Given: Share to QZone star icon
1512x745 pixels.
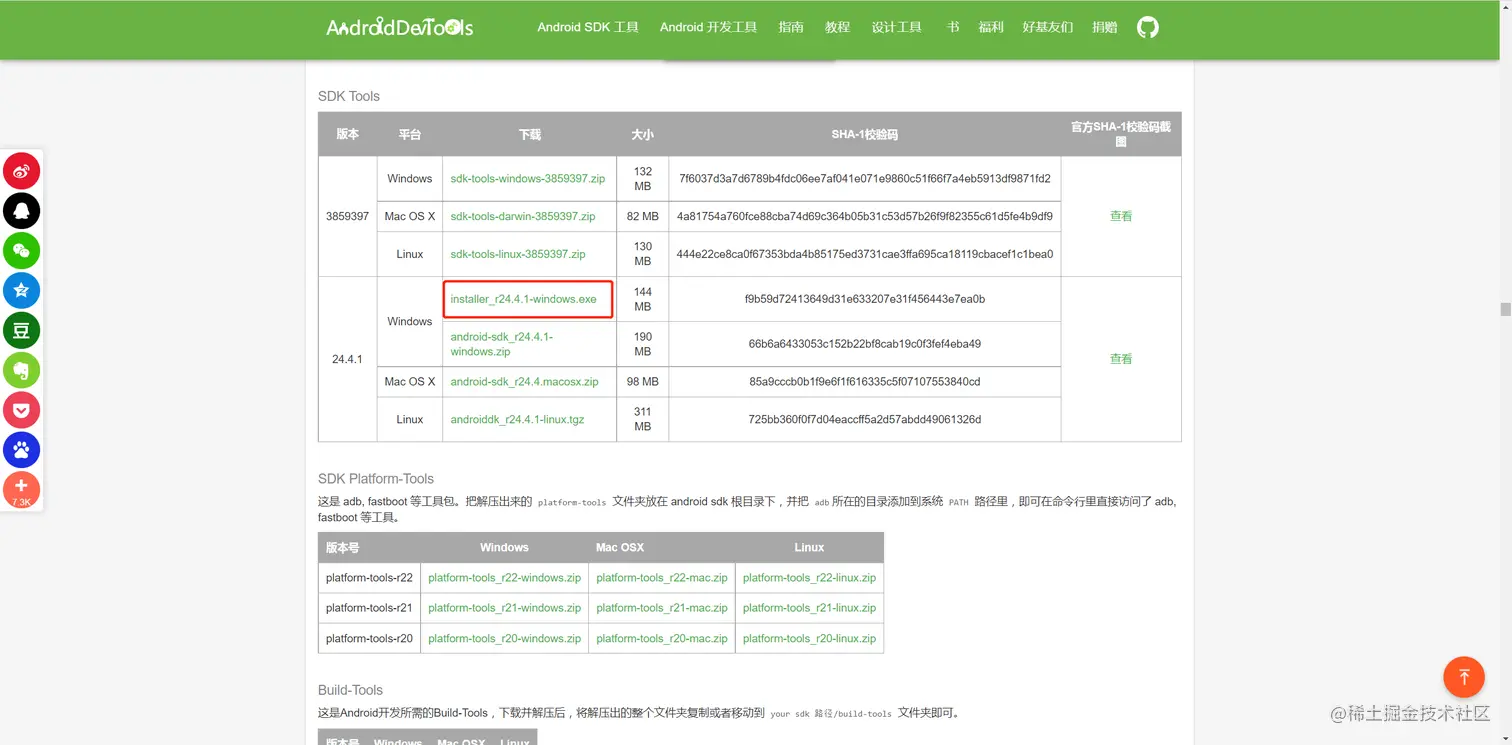Looking at the screenshot, I should tap(21, 291).
